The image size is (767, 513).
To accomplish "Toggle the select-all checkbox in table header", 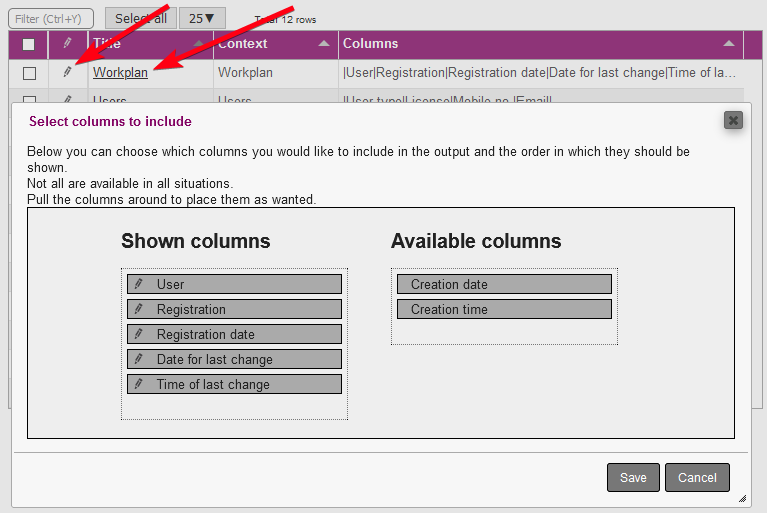I will pos(29,44).
